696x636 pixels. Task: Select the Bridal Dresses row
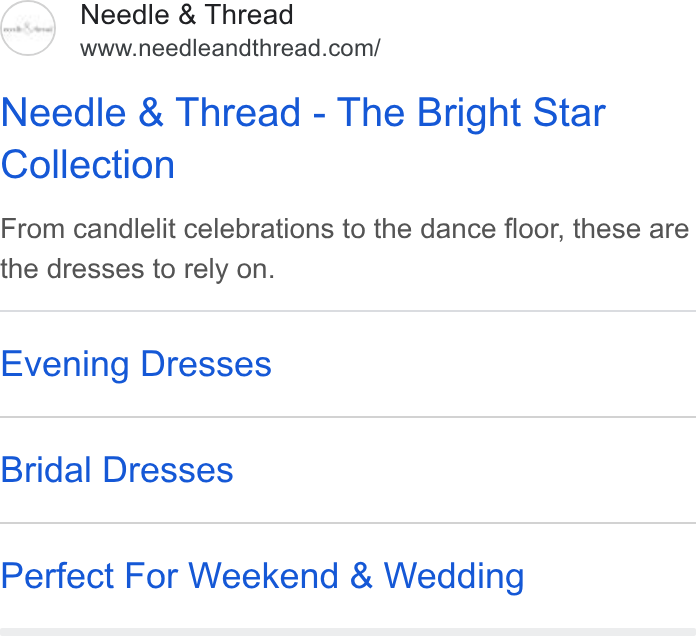pyautogui.click(x=348, y=470)
